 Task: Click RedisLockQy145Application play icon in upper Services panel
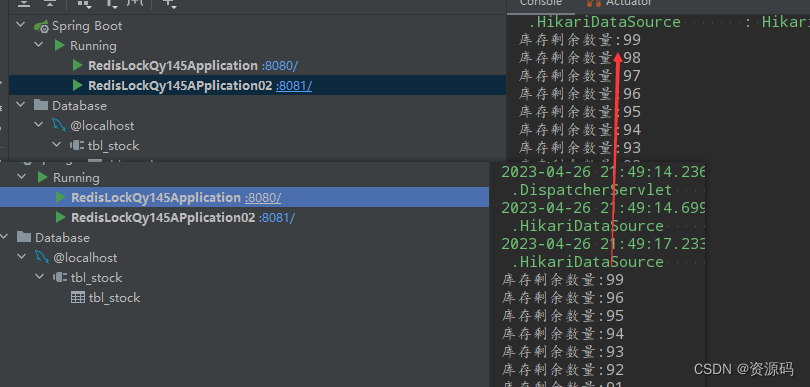pos(78,66)
